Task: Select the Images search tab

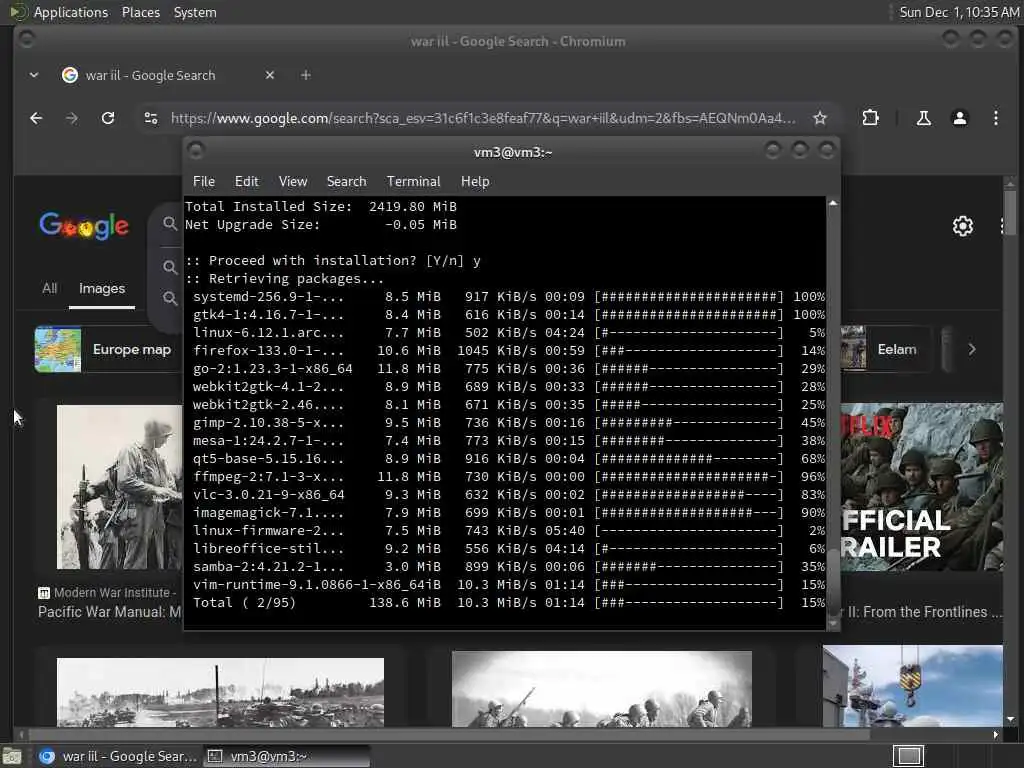Action: [102, 288]
